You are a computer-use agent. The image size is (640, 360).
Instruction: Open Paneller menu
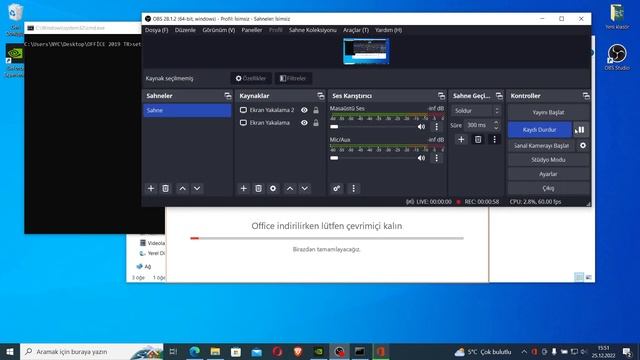252,30
